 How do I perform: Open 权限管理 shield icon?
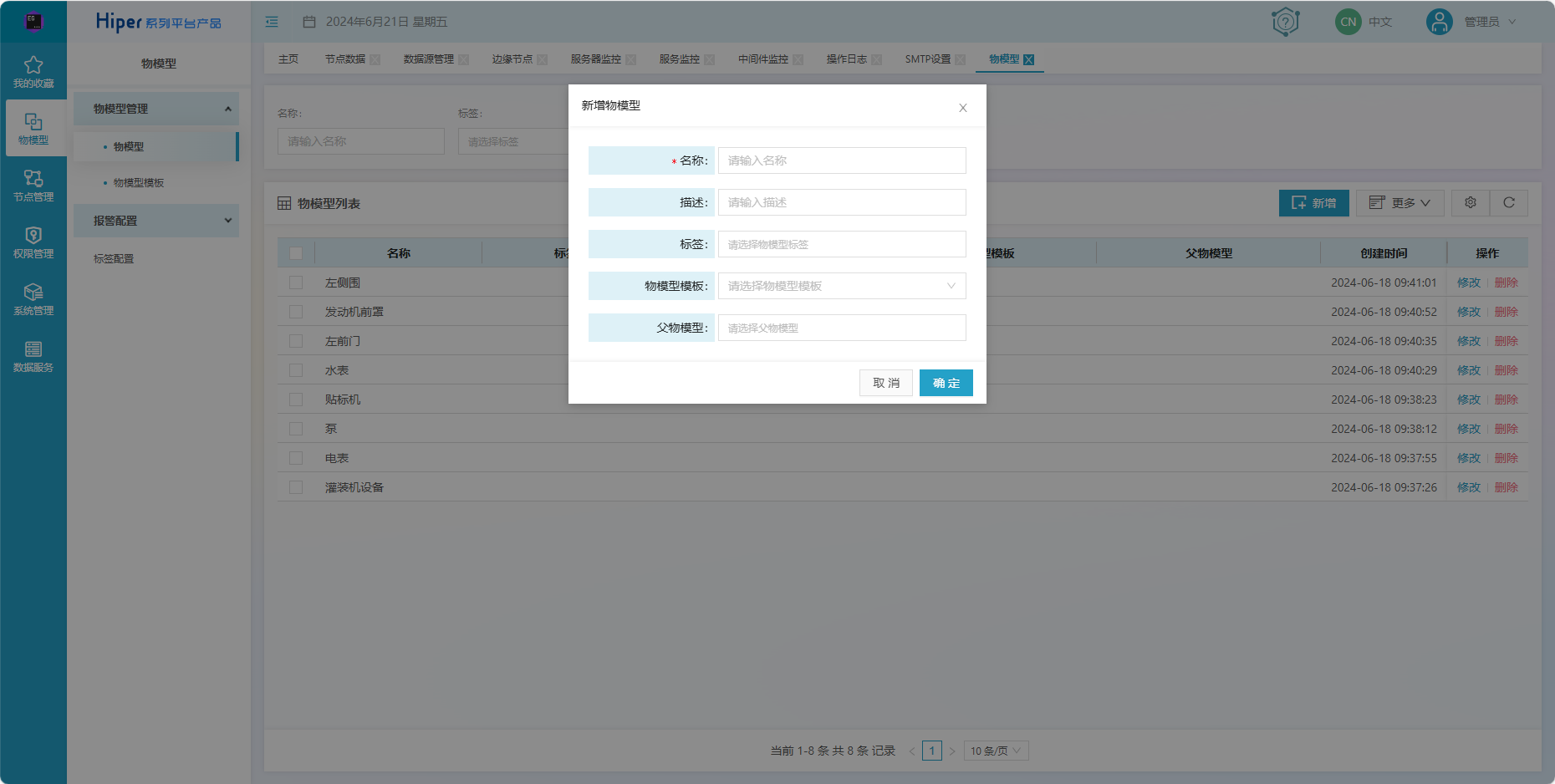pos(33,235)
